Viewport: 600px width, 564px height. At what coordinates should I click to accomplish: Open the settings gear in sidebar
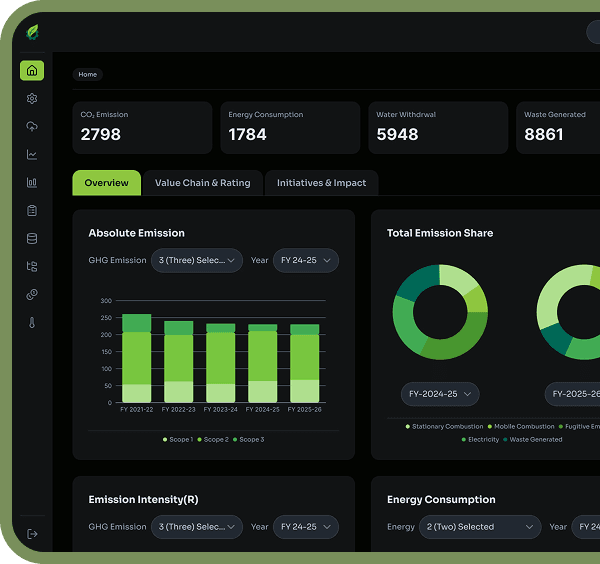(x=32, y=98)
